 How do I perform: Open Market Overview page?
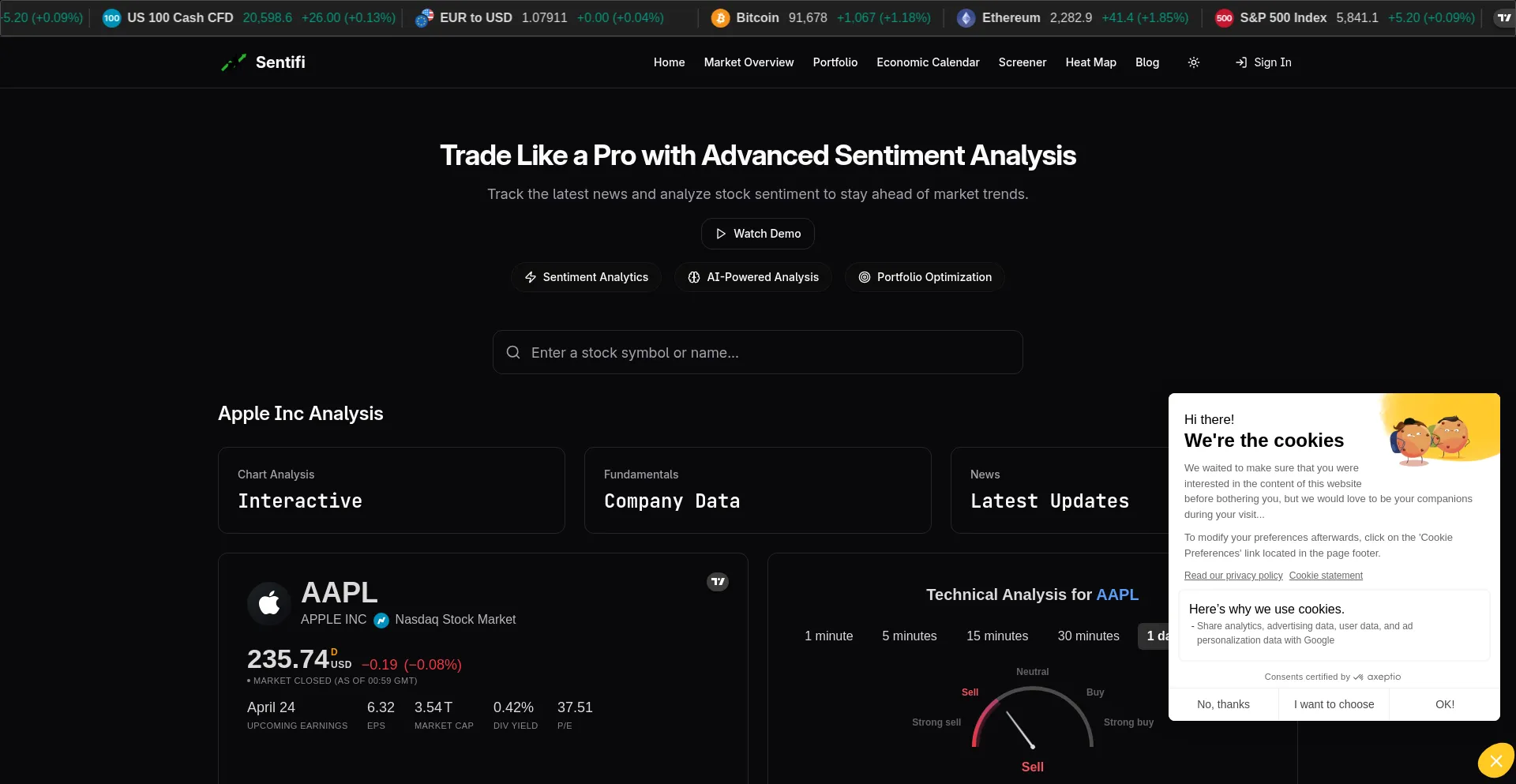coord(749,62)
